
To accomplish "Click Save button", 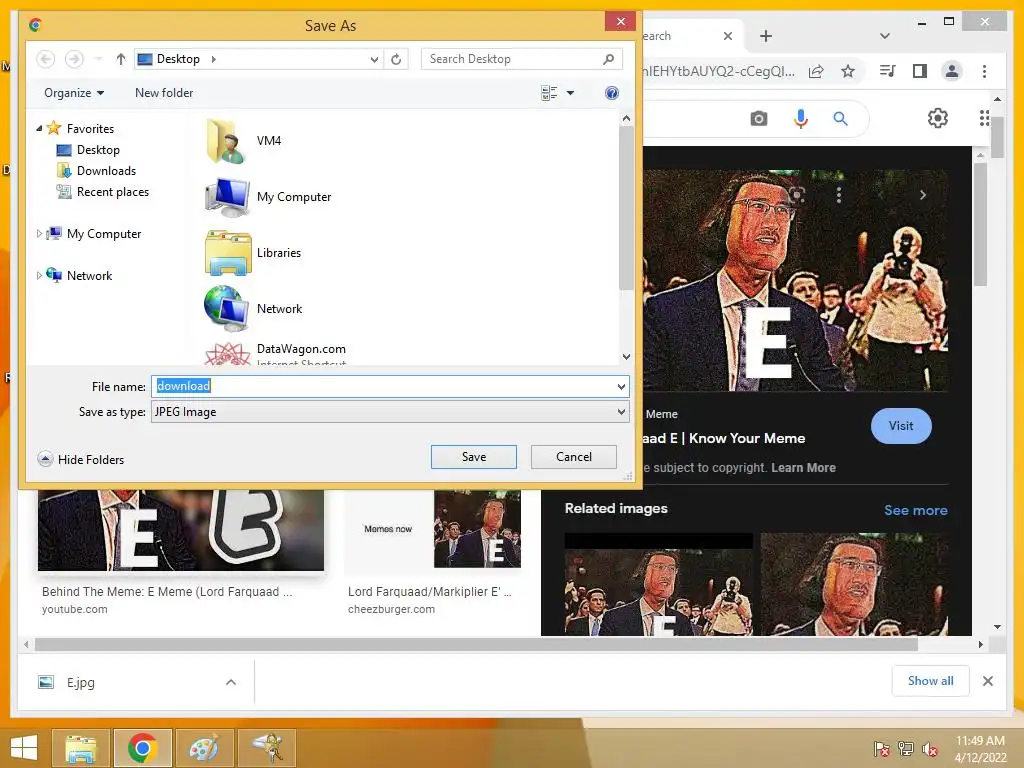I will pyautogui.click(x=473, y=457).
